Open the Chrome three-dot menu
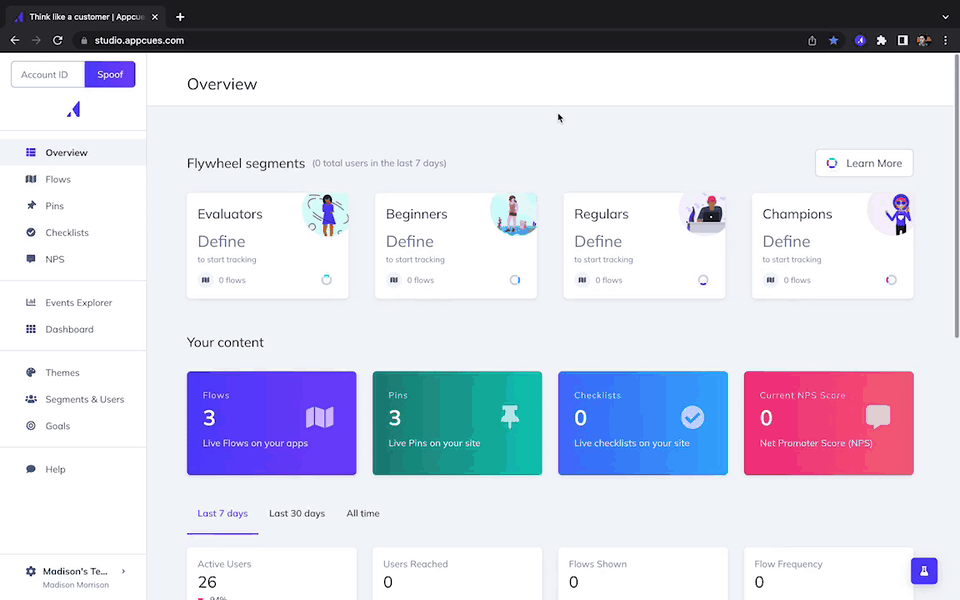Viewport: 960px width, 600px height. 945,40
